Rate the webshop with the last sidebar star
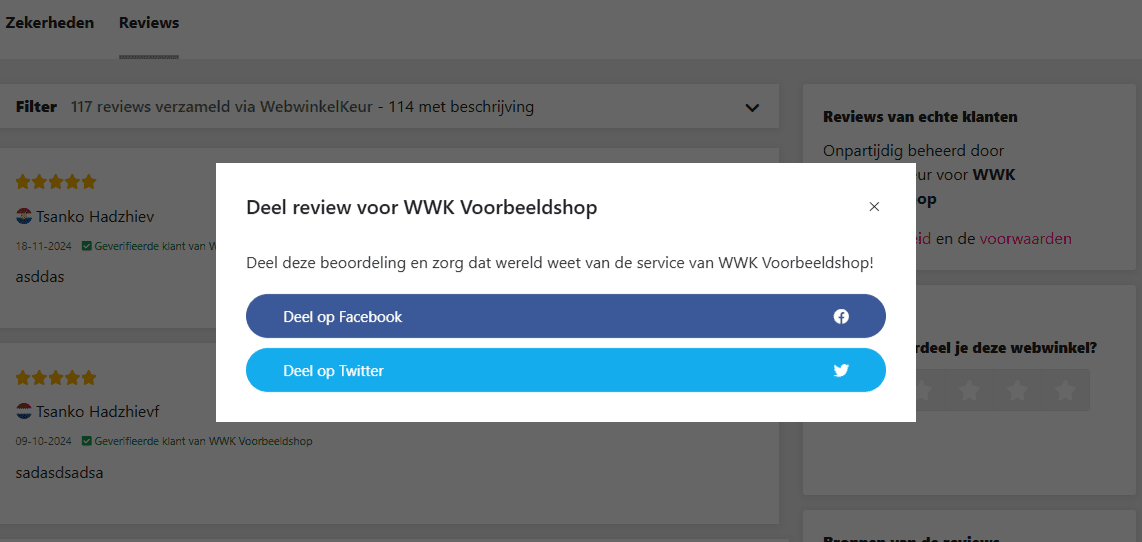 (1066, 390)
